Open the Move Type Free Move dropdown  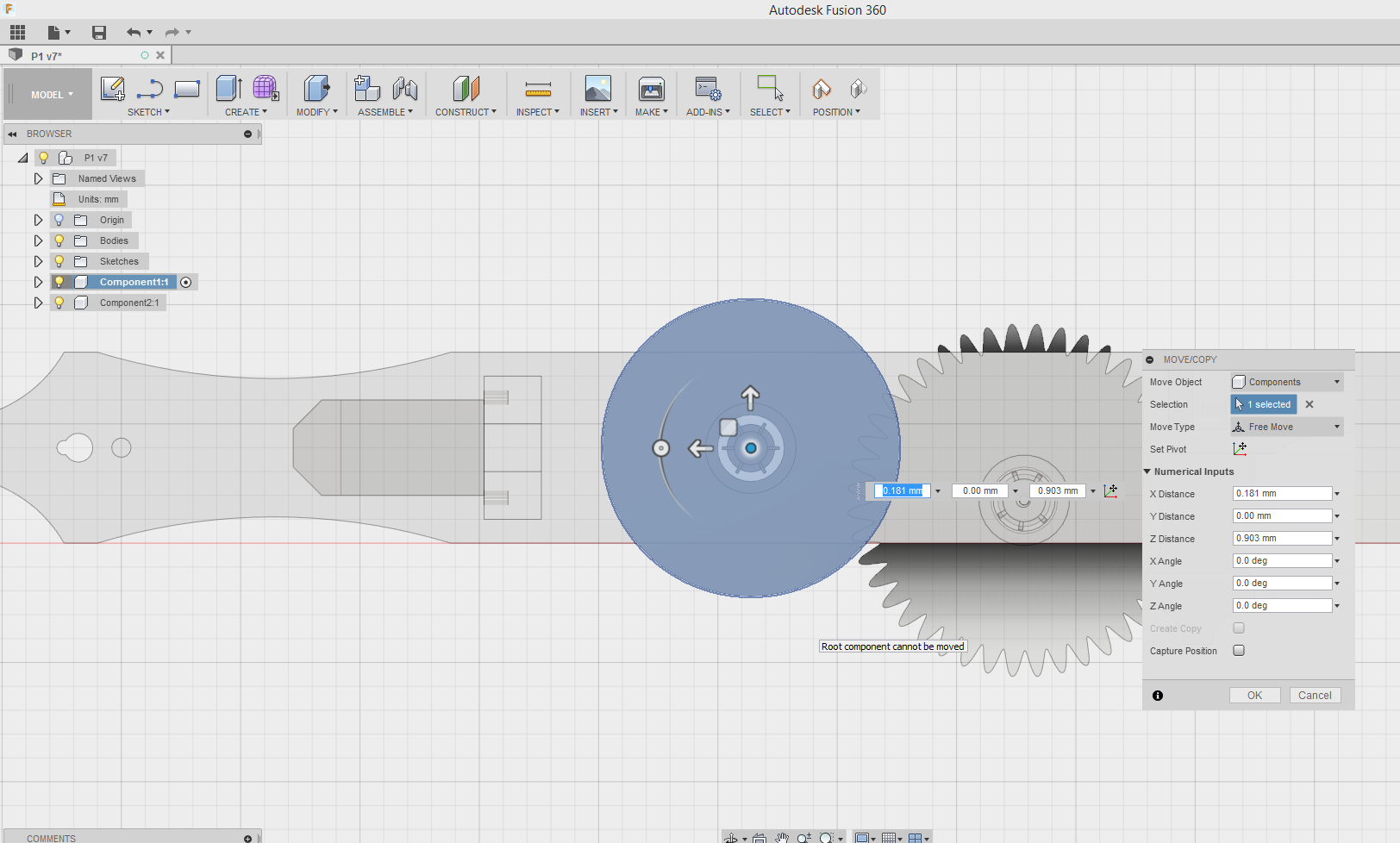[x=1286, y=427]
